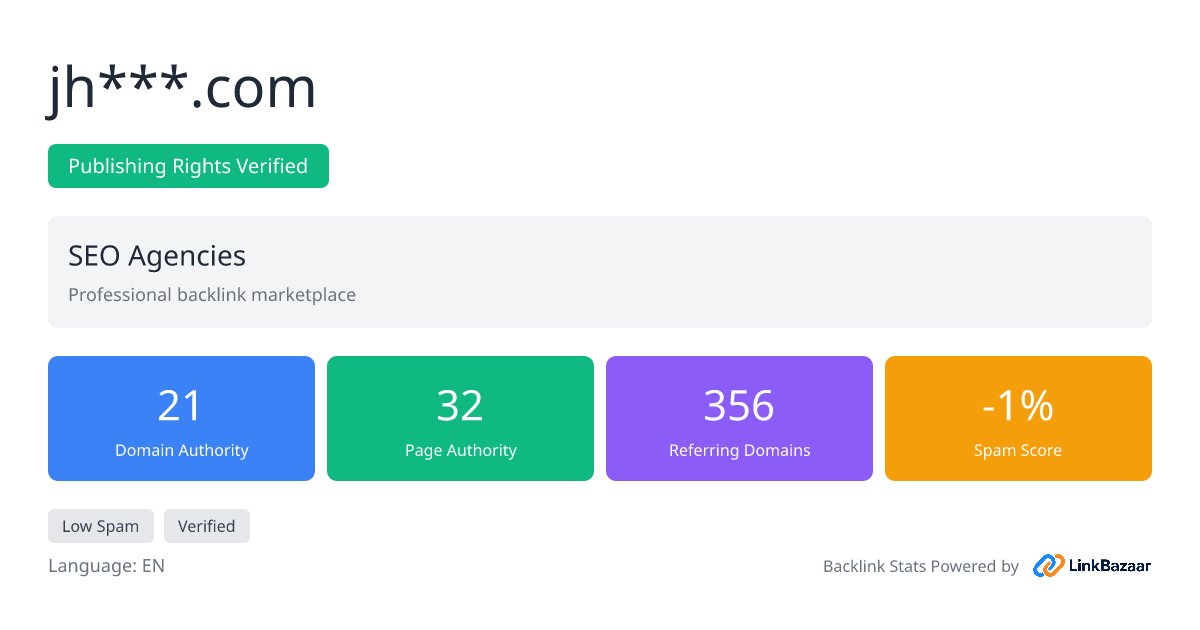Click the Language: EN text
This screenshot has width=1200, height=630.
(x=106, y=566)
